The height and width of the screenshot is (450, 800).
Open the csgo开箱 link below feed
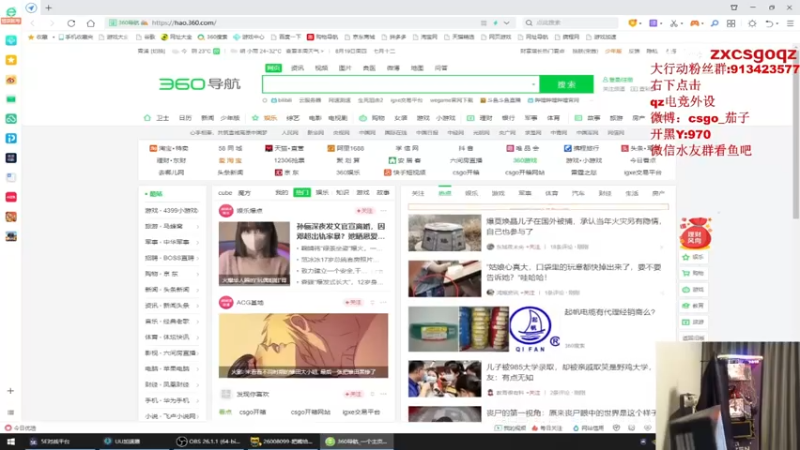point(253,412)
